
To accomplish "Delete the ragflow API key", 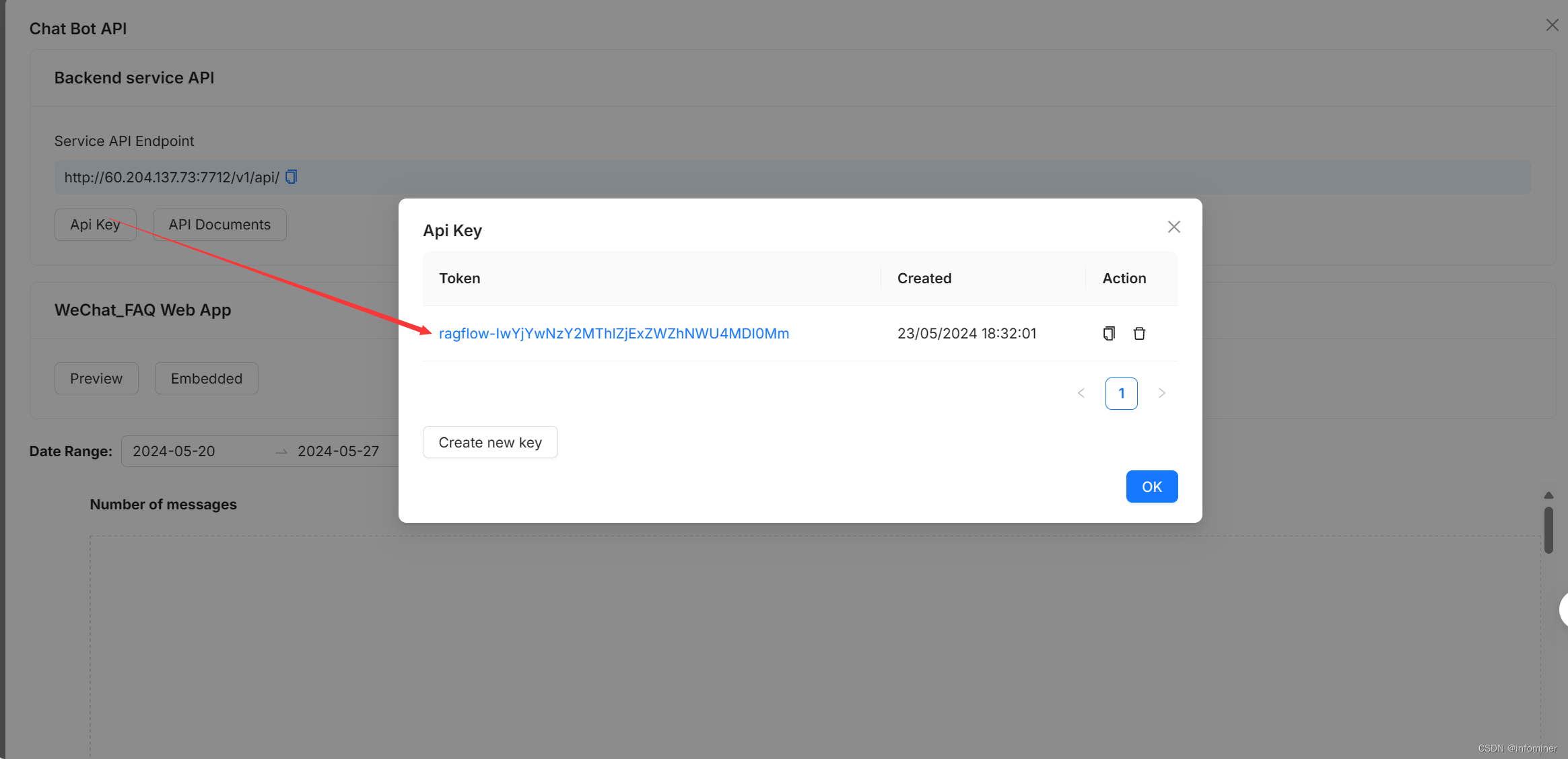I will coord(1139,333).
